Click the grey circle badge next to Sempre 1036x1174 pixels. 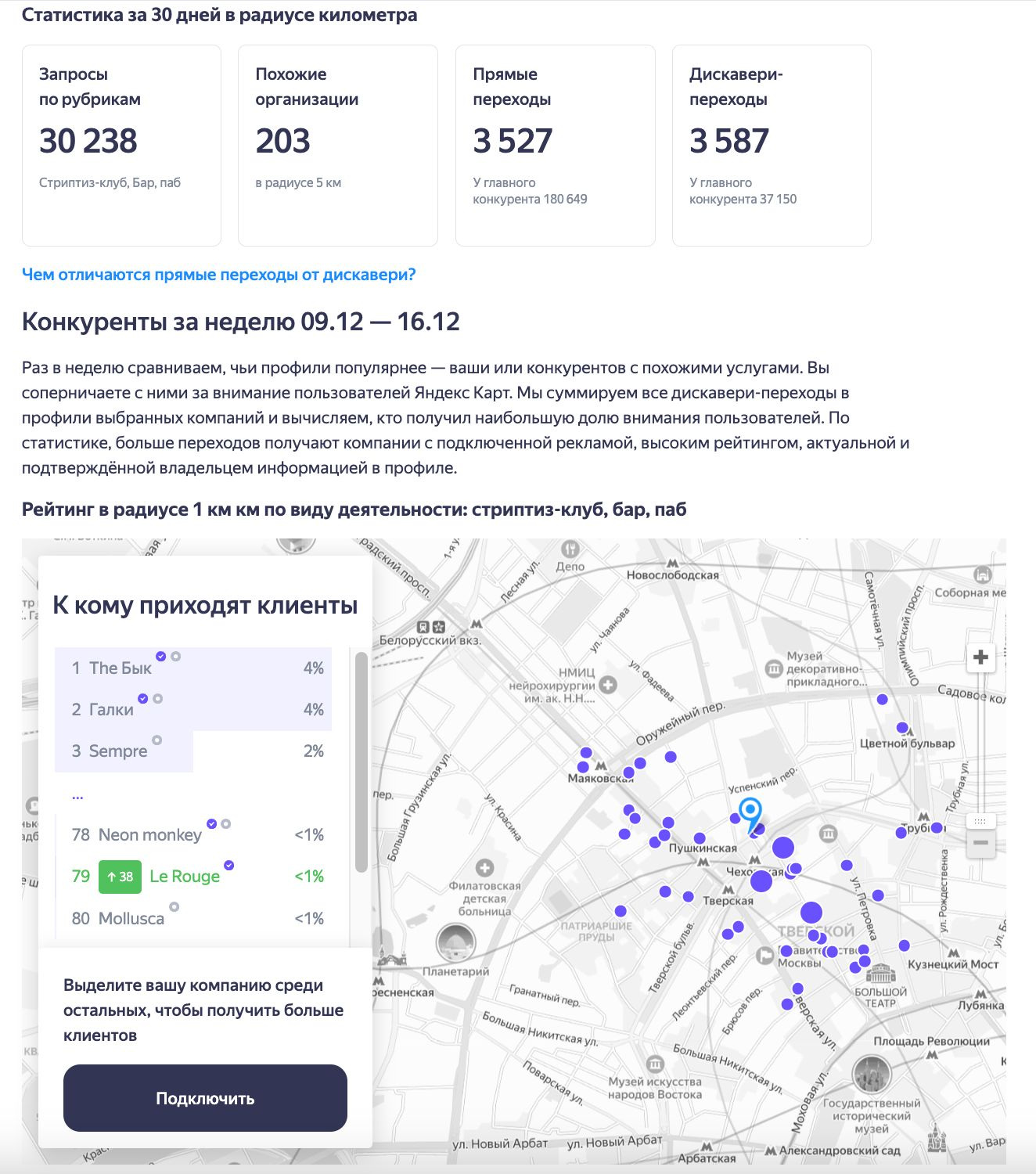pyautogui.click(x=156, y=740)
